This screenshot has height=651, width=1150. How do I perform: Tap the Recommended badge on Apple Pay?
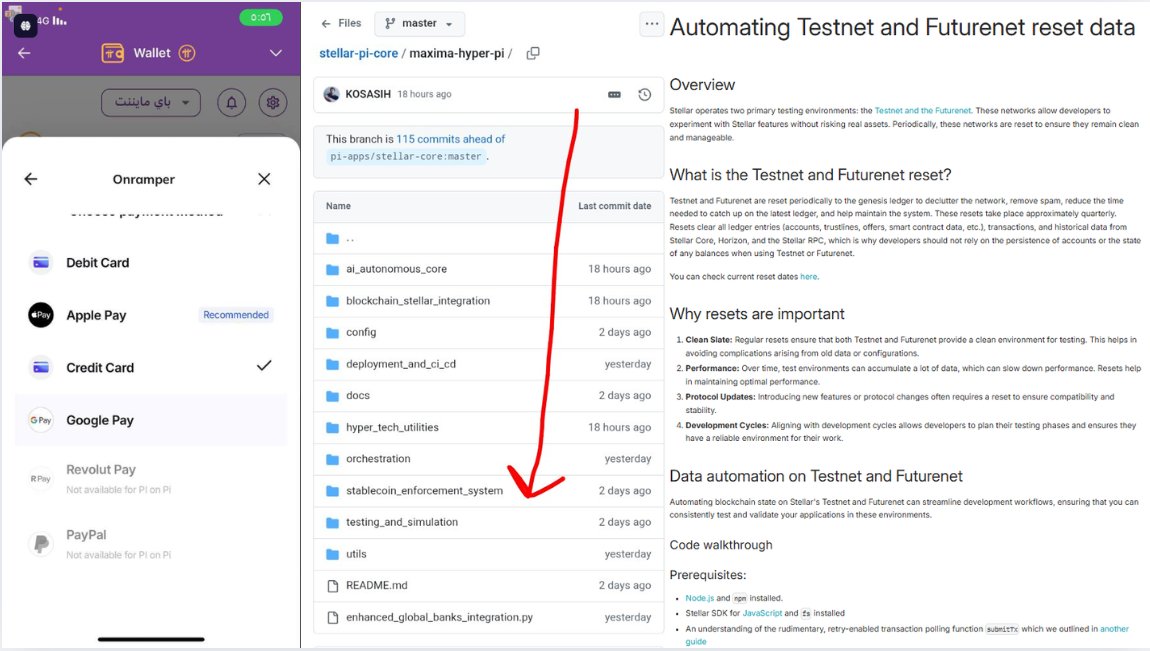(x=236, y=315)
